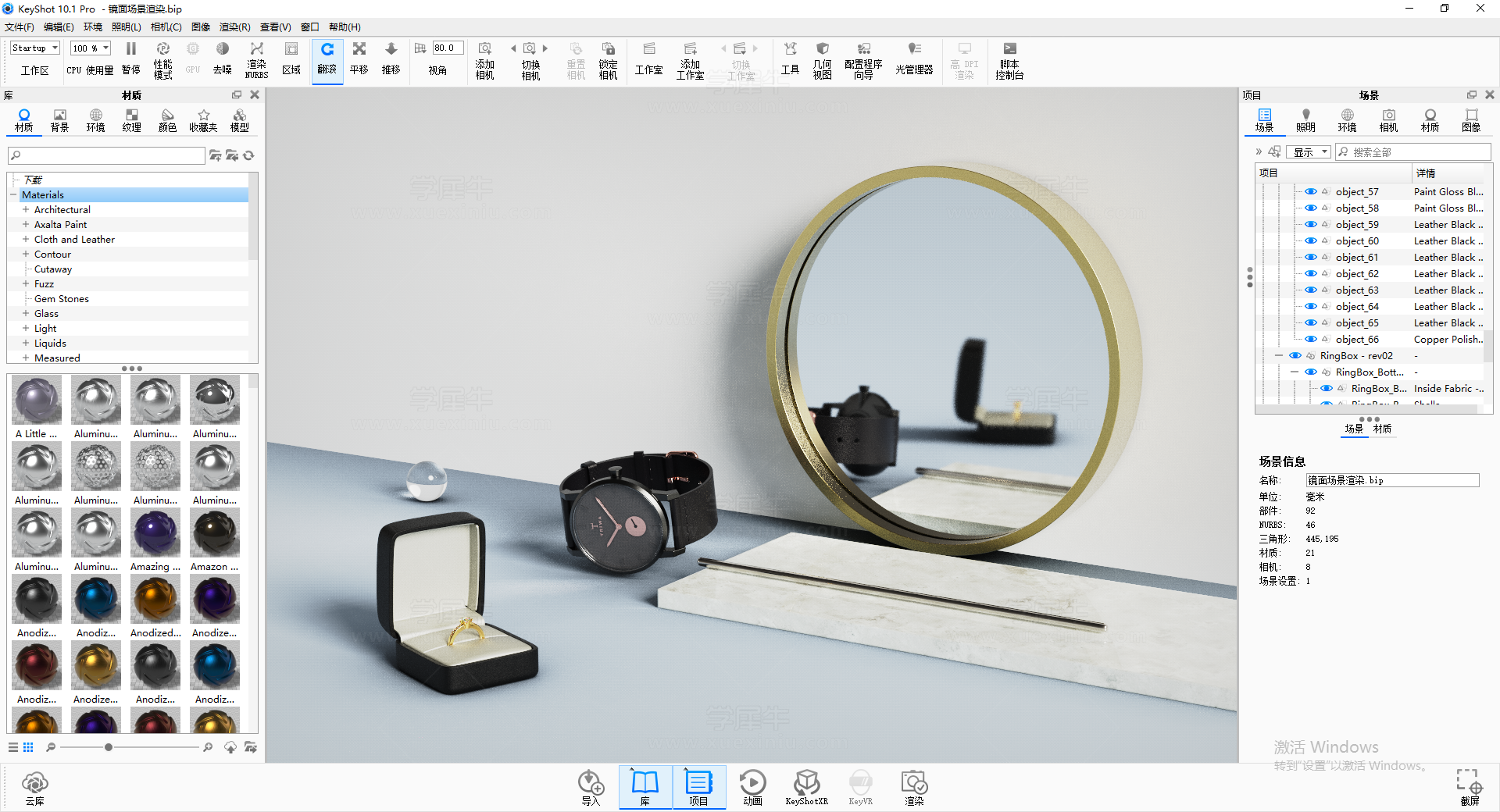Toggle Denoise (去噪) tool

[x=223, y=59]
